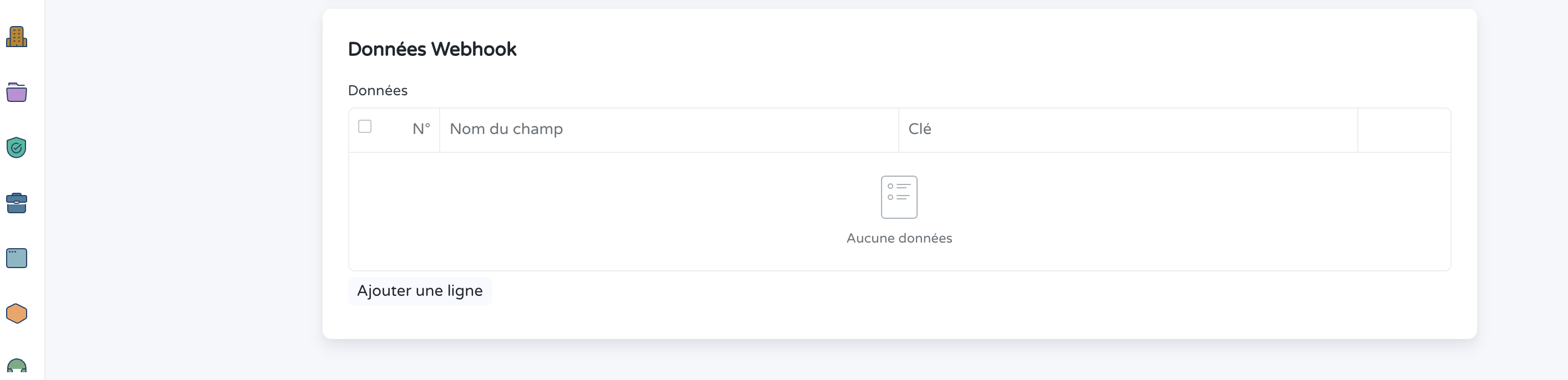Open the organization building icon in sidebar
1568x380 pixels.
(x=17, y=37)
